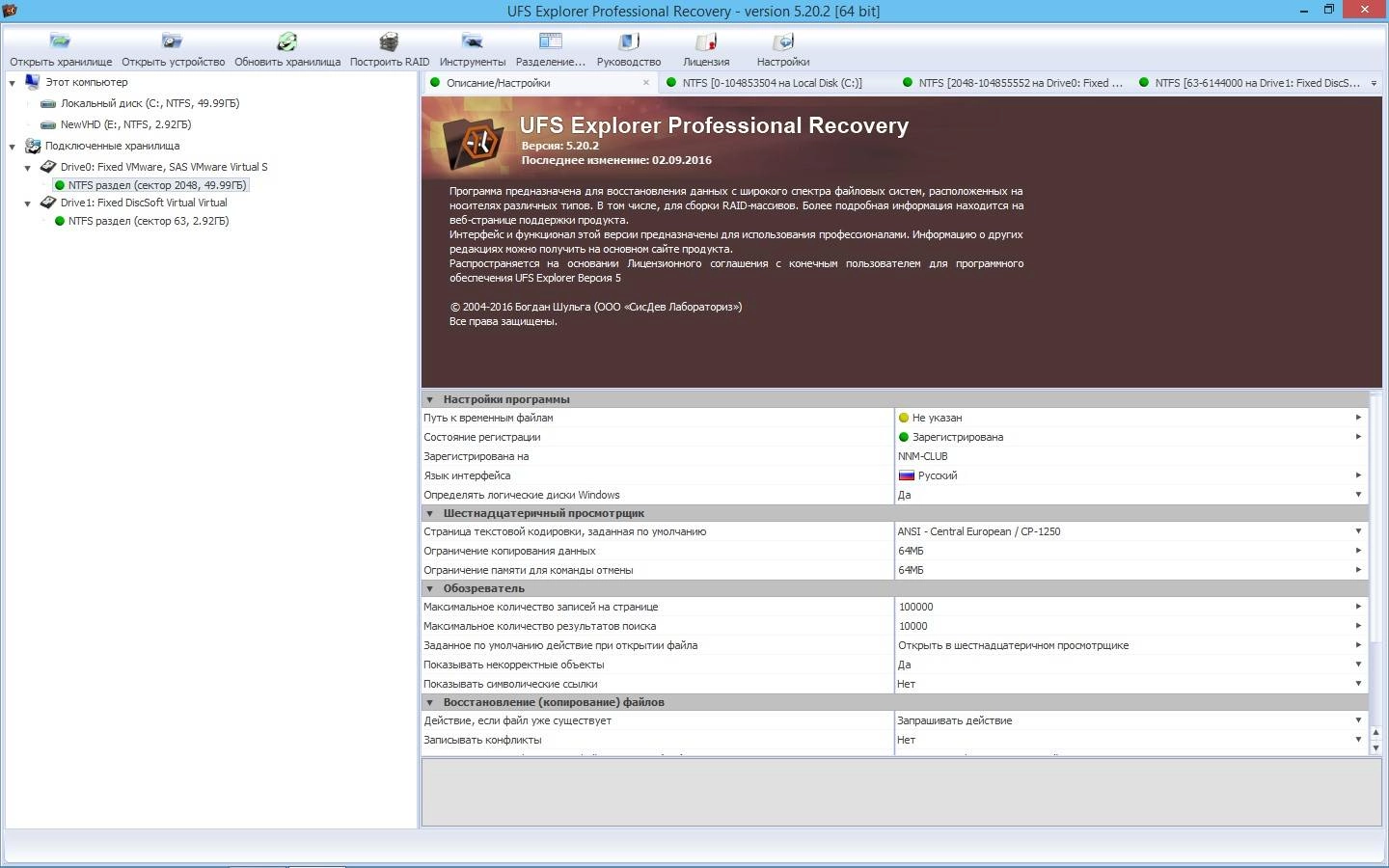Collapse the Настройки программы section
The image size is (1389, 868).
click(430, 399)
